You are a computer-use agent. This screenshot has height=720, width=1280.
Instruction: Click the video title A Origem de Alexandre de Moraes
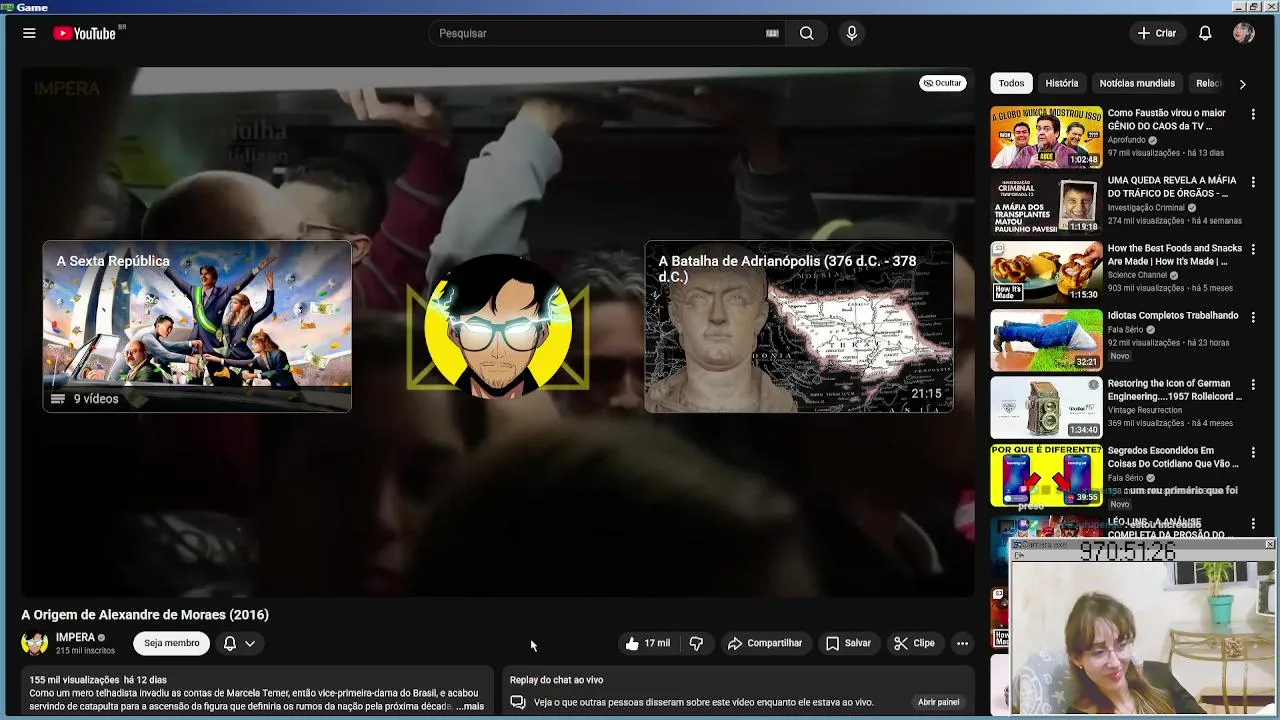[145, 615]
